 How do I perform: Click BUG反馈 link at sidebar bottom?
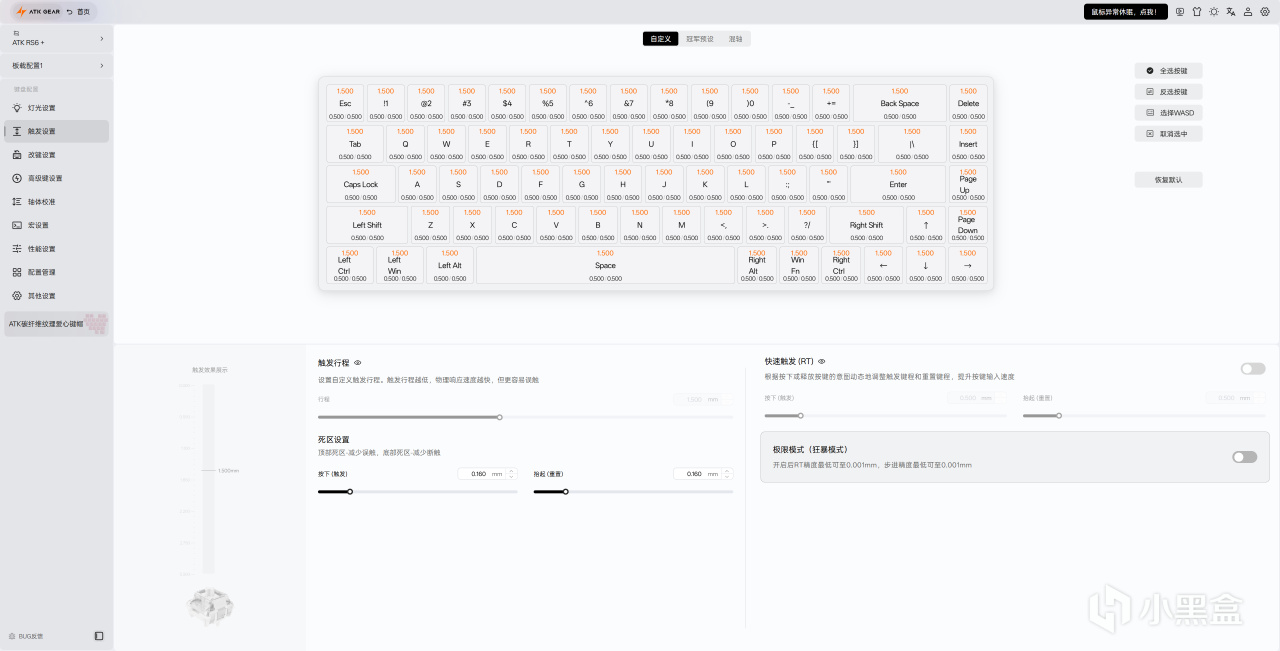point(30,636)
